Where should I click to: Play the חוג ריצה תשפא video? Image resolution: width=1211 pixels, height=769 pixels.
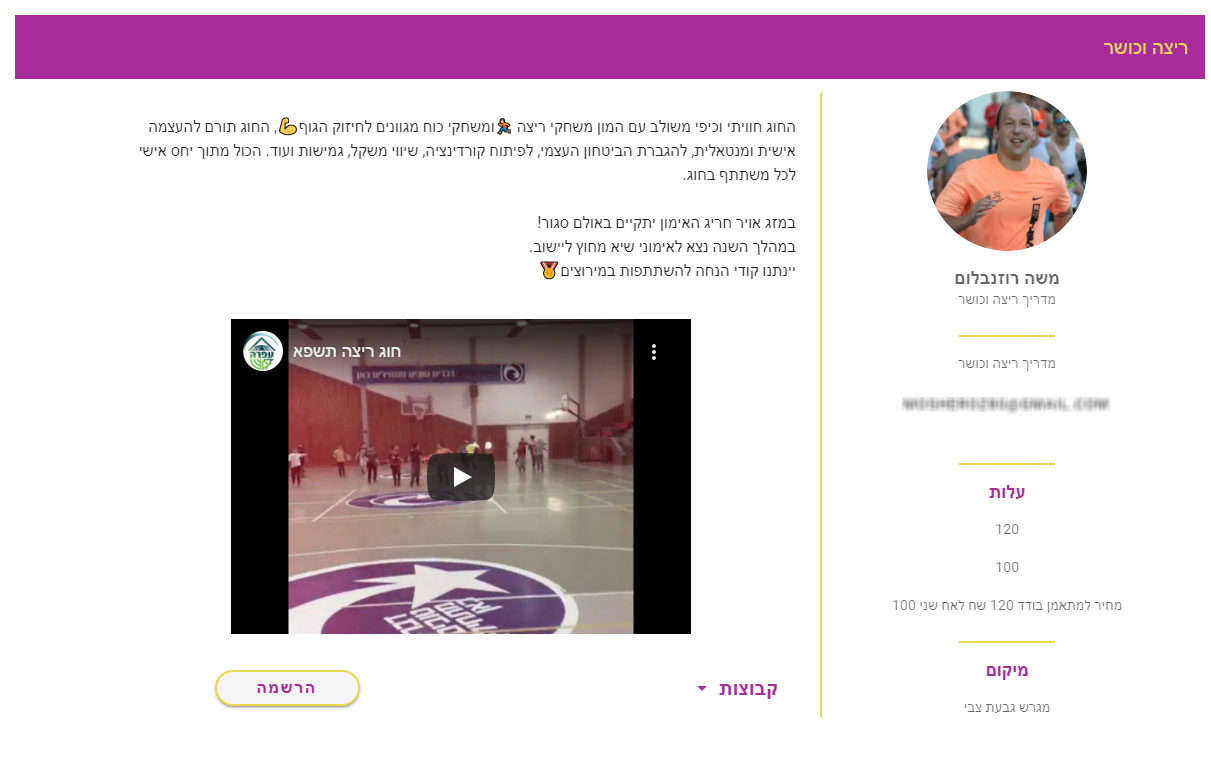[460, 477]
